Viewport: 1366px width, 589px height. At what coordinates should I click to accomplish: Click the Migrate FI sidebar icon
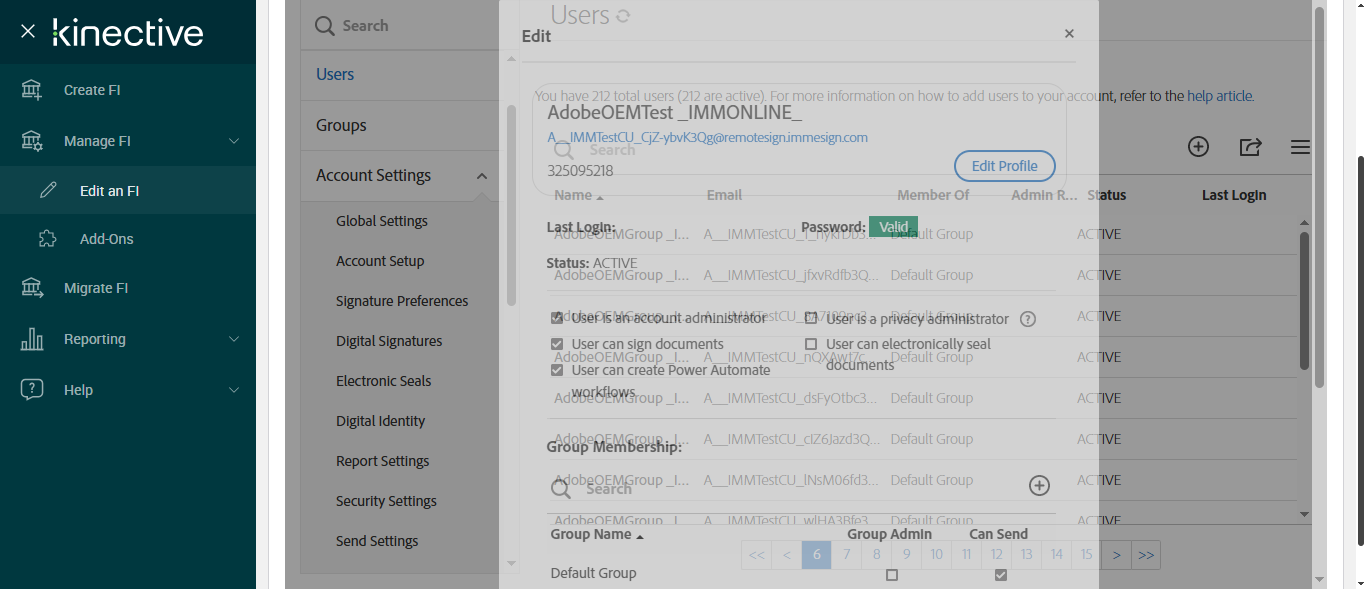point(32,288)
